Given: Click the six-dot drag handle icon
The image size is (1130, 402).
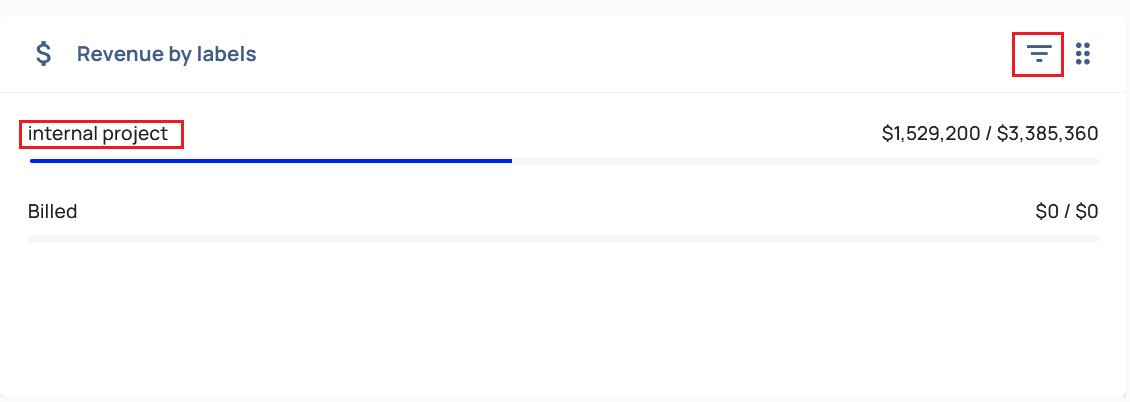Looking at the screenshot, I should [1082, 53].
